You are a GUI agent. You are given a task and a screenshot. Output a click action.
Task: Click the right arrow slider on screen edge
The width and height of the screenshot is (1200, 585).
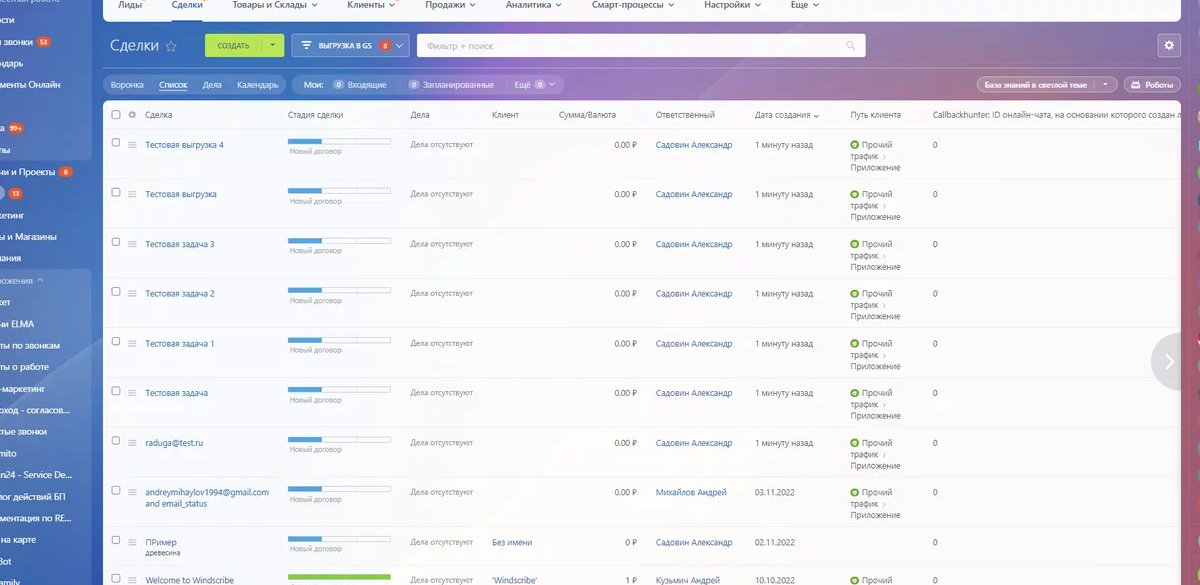pos(1169,362)
